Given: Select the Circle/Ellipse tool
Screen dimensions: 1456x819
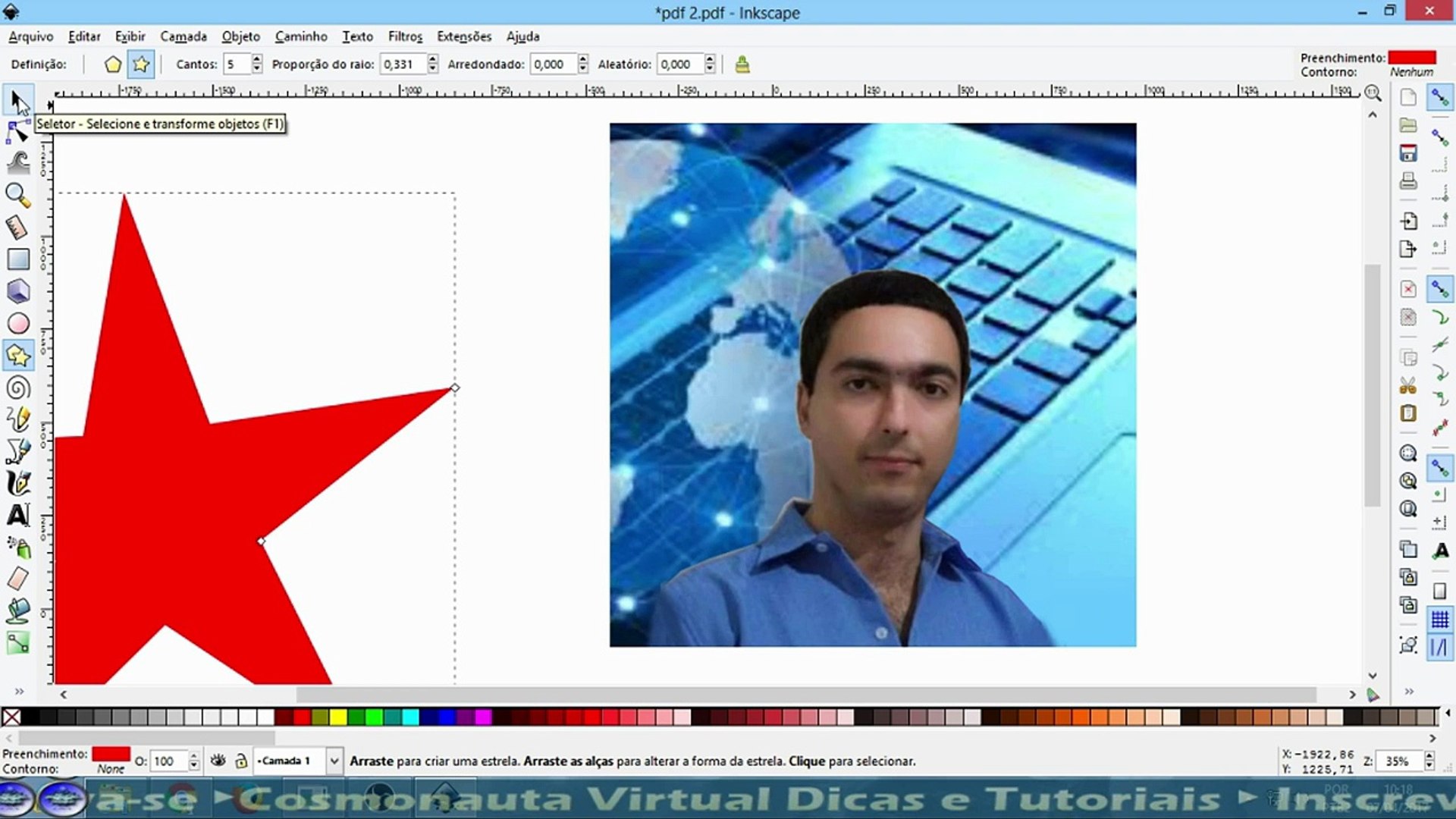Looking at the screenshot, I should 18,324.
